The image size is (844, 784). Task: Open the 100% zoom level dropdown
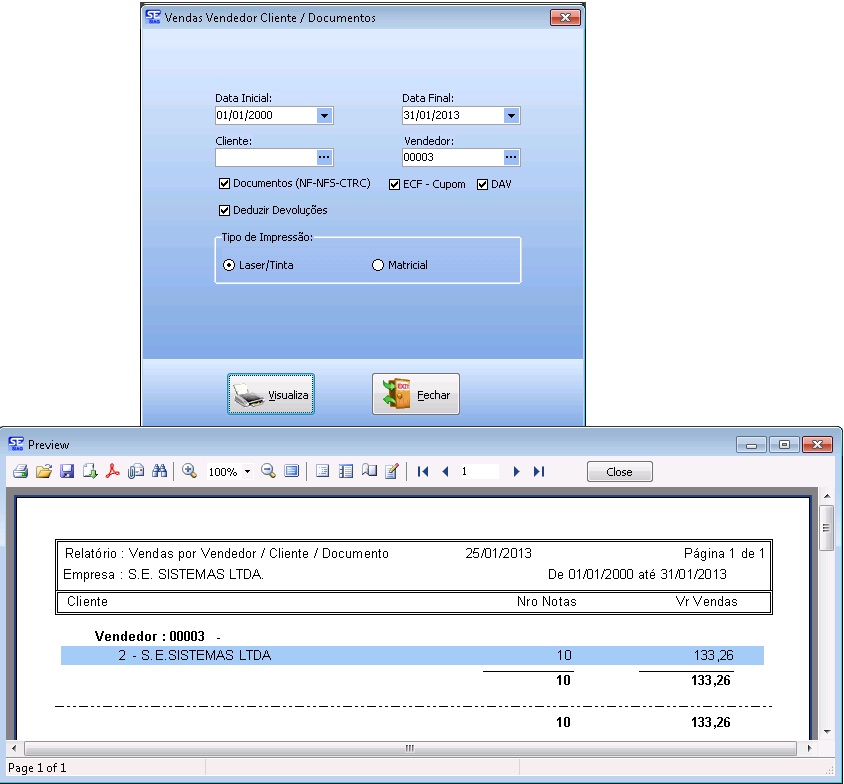(246, 471)
